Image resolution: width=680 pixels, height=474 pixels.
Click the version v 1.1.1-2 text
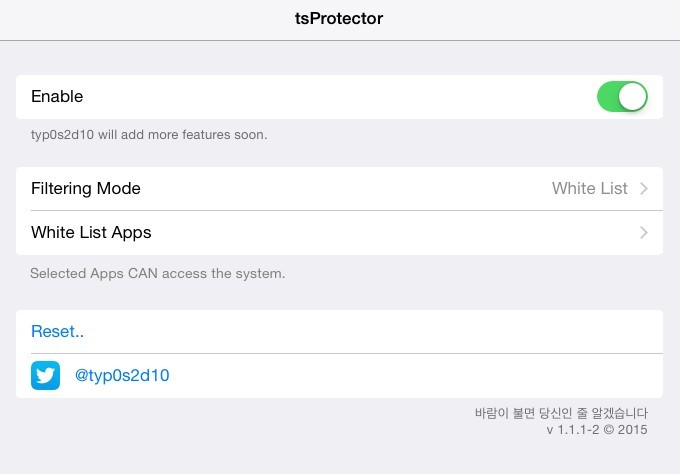click(x=597, y=430)
